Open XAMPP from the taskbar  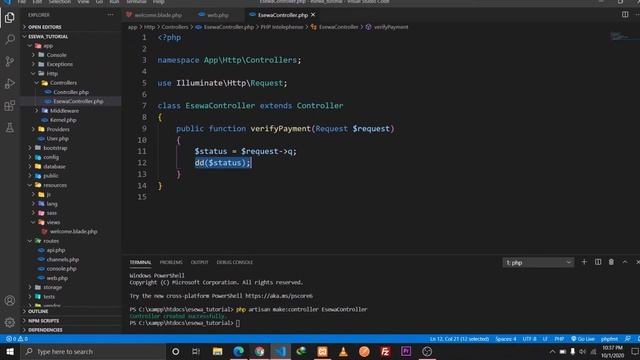point(322,351)
